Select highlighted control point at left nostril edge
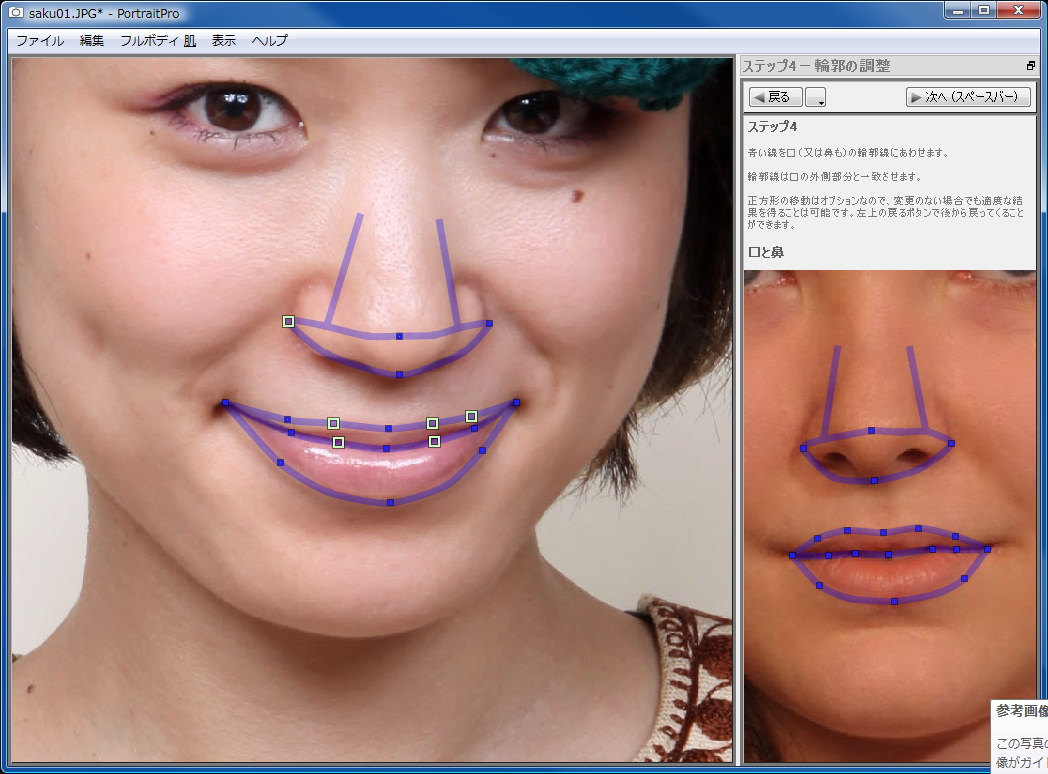 (288, 321)
